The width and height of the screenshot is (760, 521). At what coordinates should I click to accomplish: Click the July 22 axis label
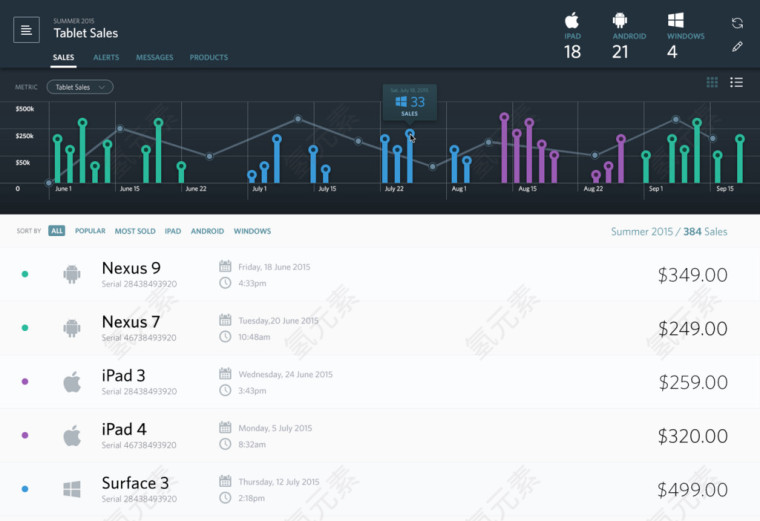(x=394, y=189)
